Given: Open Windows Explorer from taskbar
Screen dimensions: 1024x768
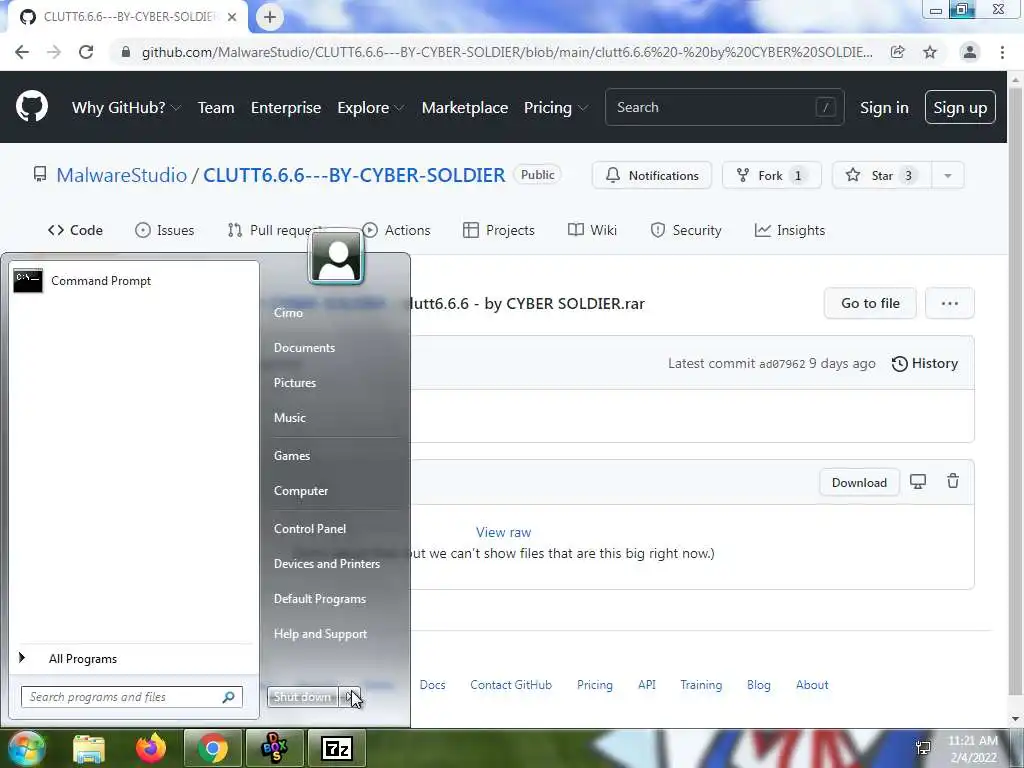Looking at the screenshot, I should click(89, 748).
